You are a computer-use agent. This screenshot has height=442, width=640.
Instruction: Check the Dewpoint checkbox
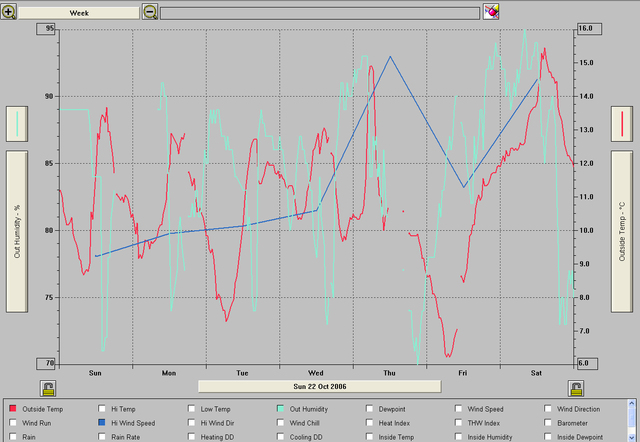370,409
